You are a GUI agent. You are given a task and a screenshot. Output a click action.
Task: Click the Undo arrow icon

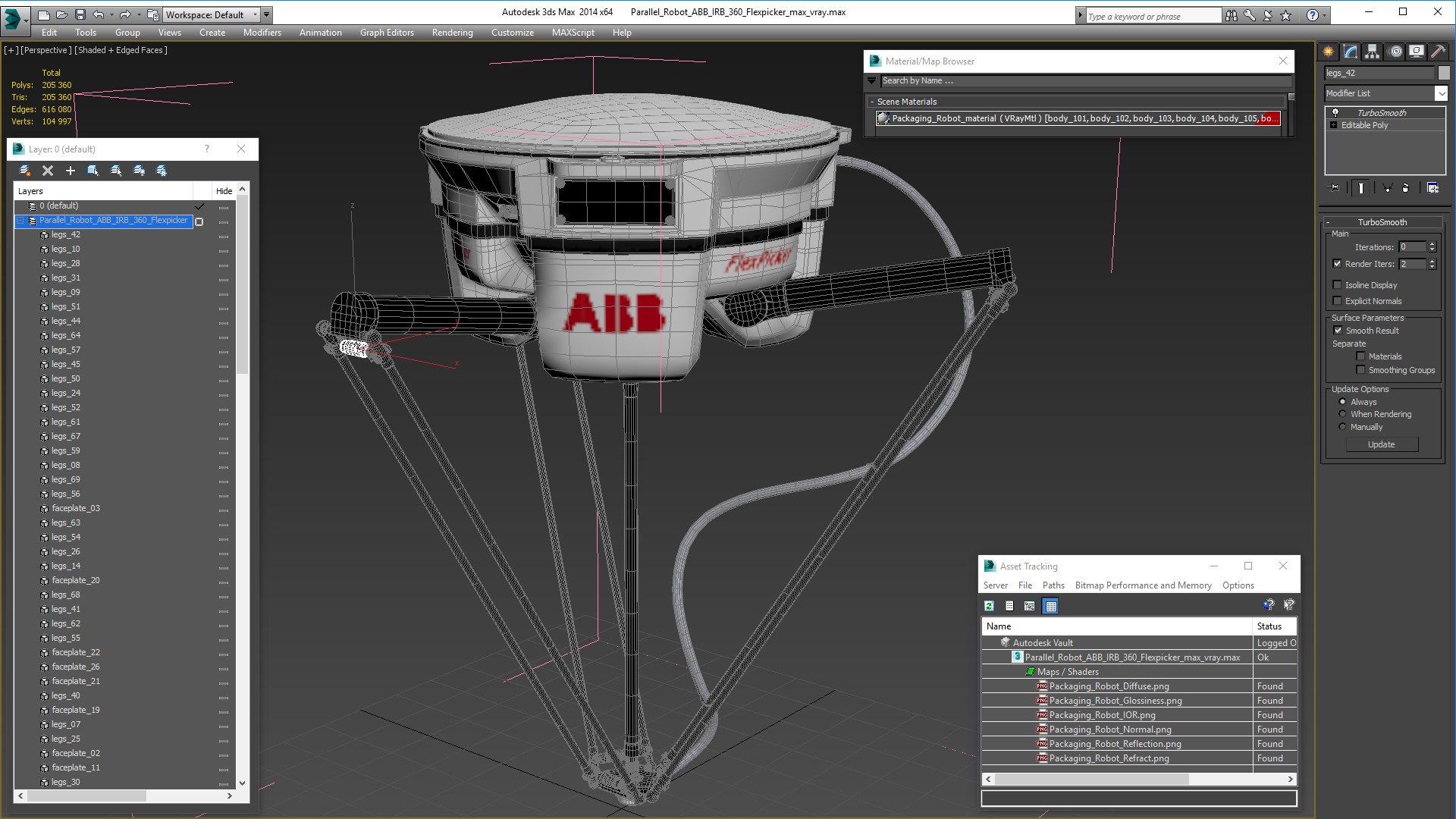click(x=99, y=14)
